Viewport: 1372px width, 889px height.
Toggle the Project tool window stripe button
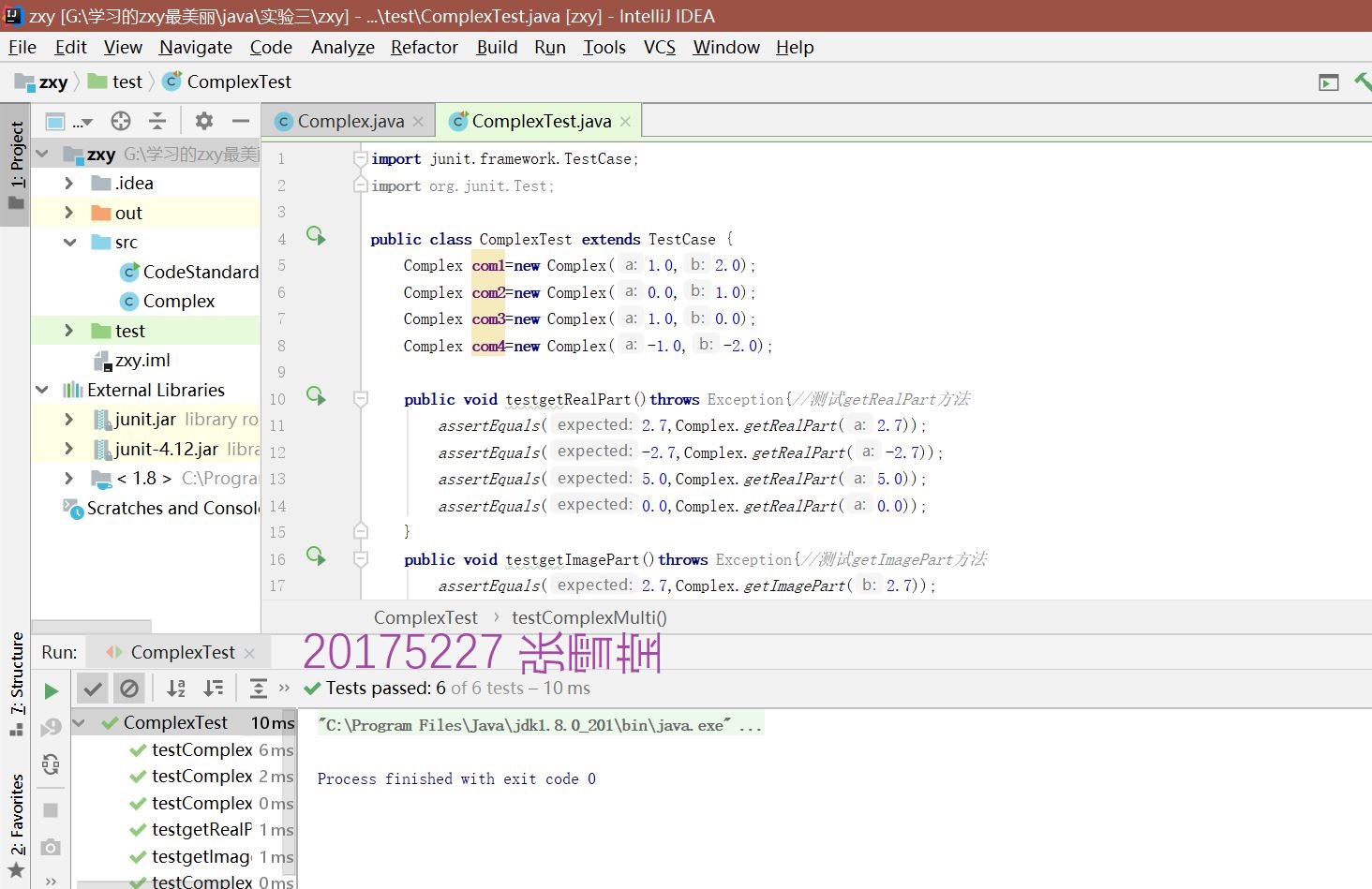(16, 167)
